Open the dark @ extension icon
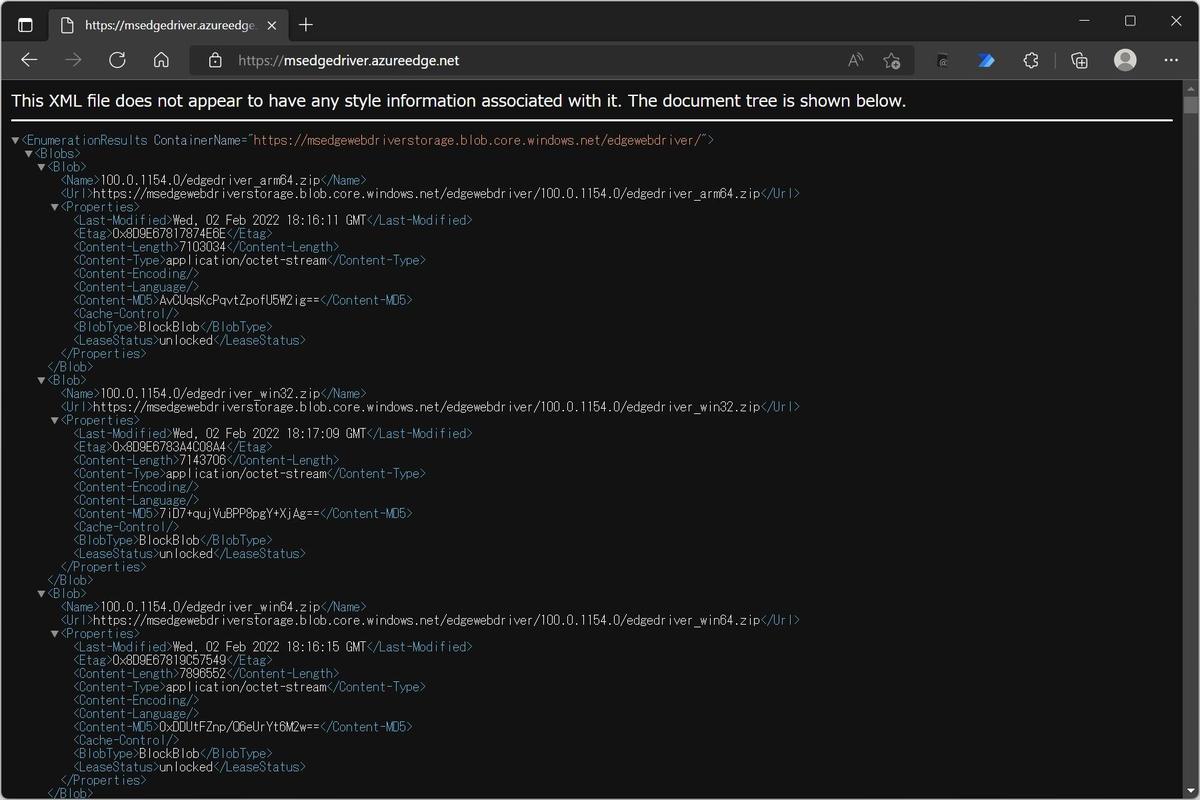Screen dimensions: 1200x800 tap(942, 60)
